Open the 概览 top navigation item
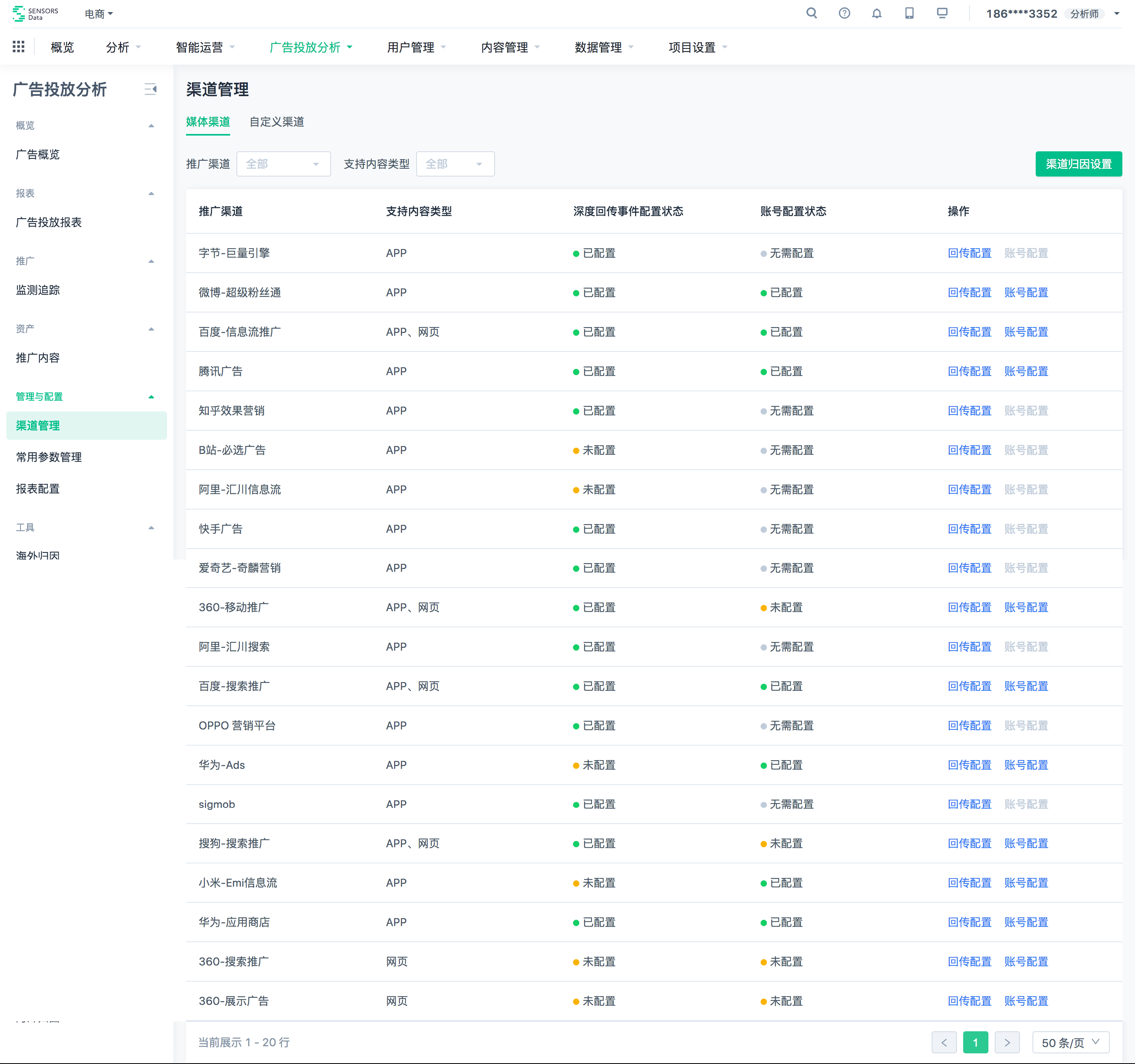The width and height of the screenshot is (1135, 1064). pyautogui.click(x=62, y=47)
